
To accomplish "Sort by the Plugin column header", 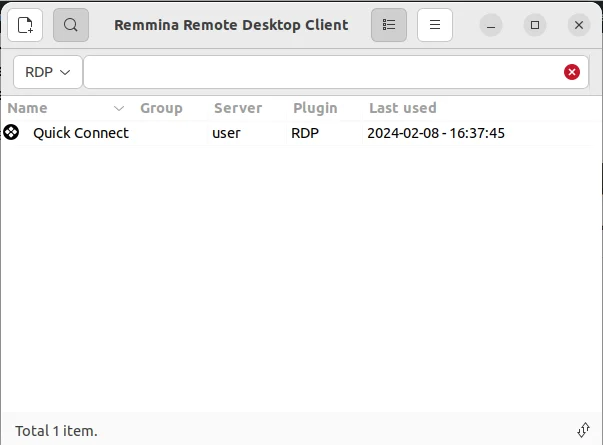I will click(x=315, y=108).
